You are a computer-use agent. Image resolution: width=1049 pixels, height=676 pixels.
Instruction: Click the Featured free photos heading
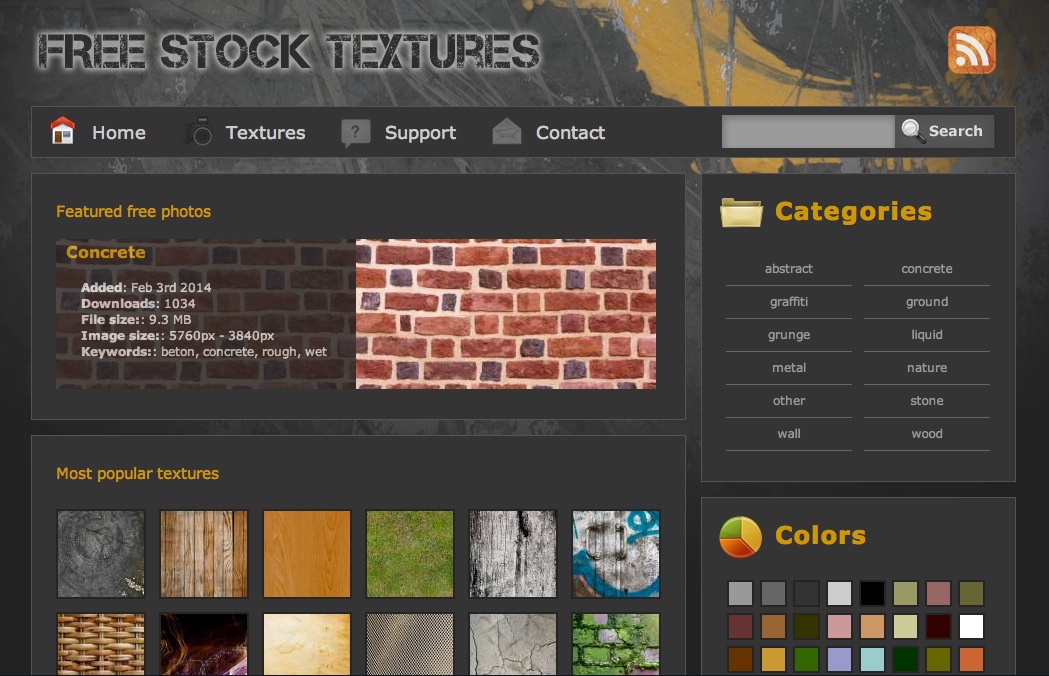133,212
